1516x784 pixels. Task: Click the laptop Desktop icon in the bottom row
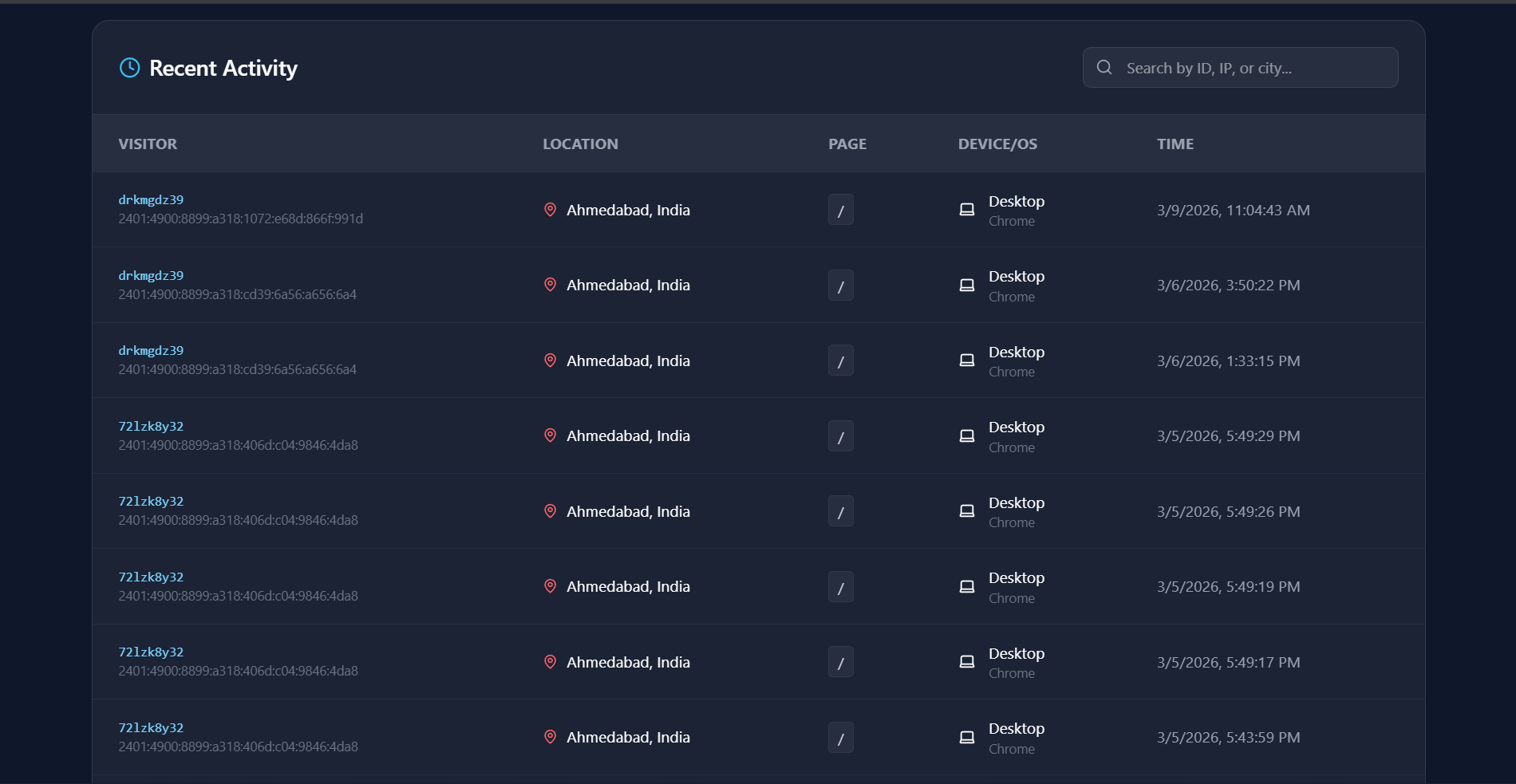[966, 736]
